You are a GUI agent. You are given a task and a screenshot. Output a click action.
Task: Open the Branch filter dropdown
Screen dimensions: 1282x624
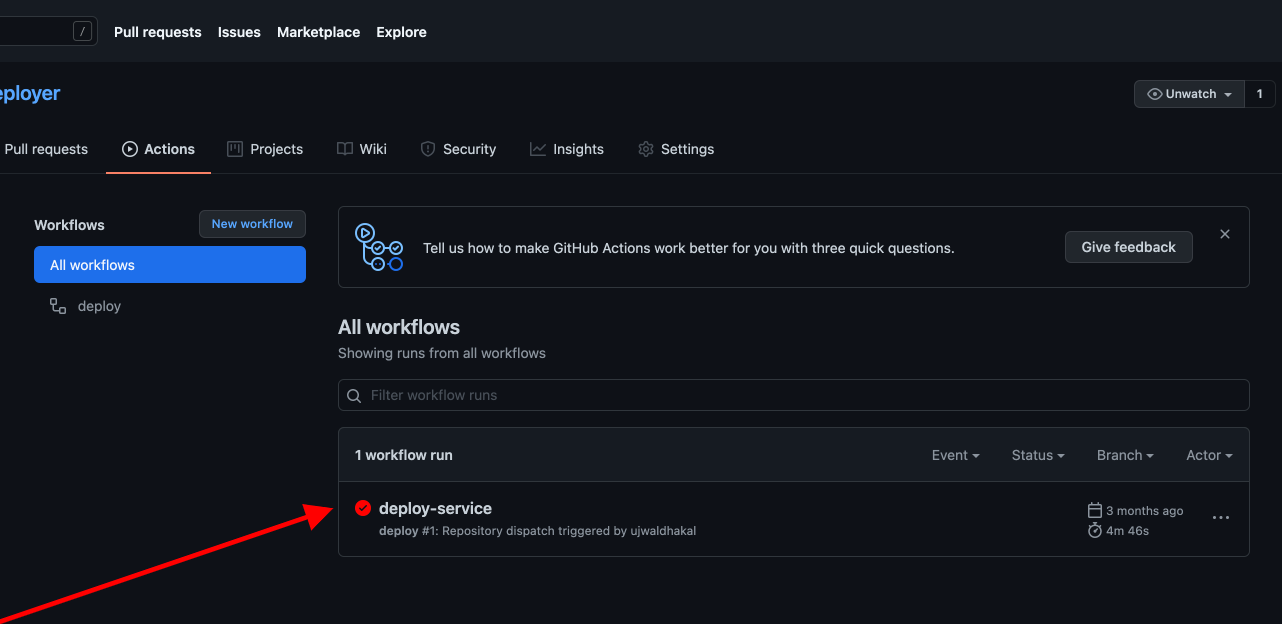(x=1125, y=455)
